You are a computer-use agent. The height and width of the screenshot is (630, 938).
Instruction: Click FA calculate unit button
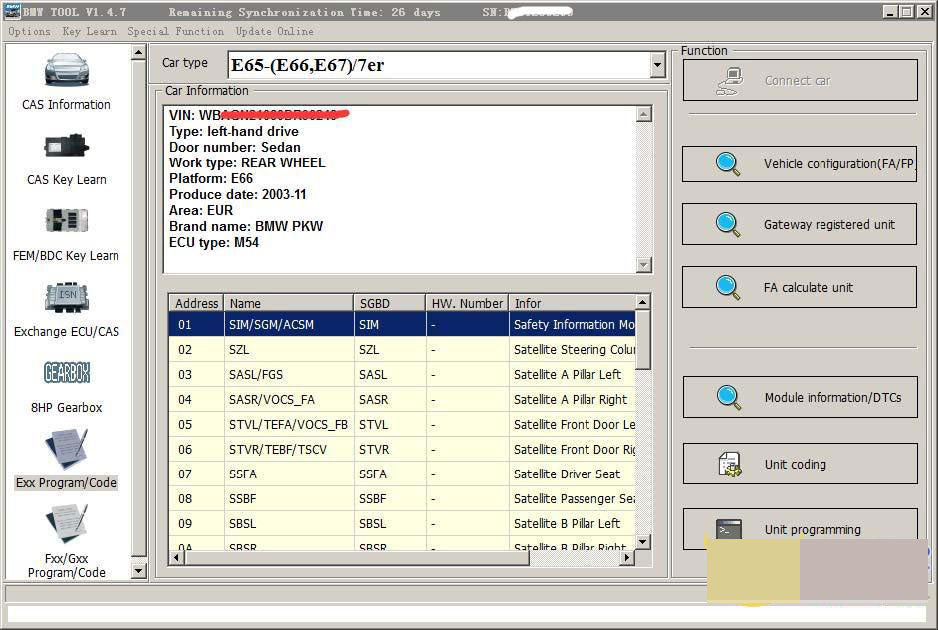click(799, 287)
